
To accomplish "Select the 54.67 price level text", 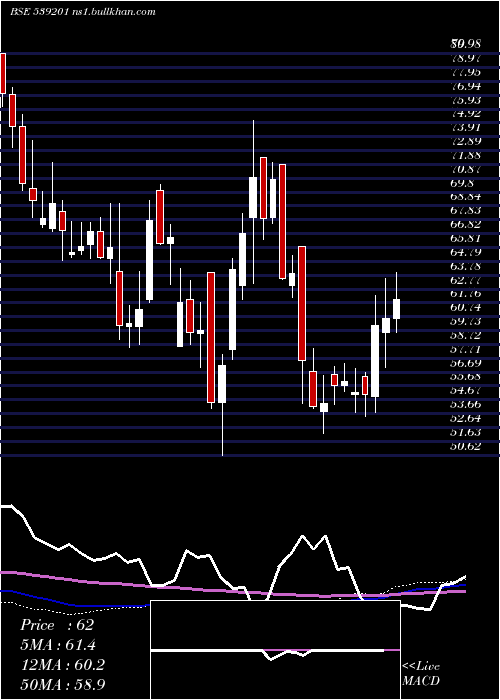I will (466, 391).
